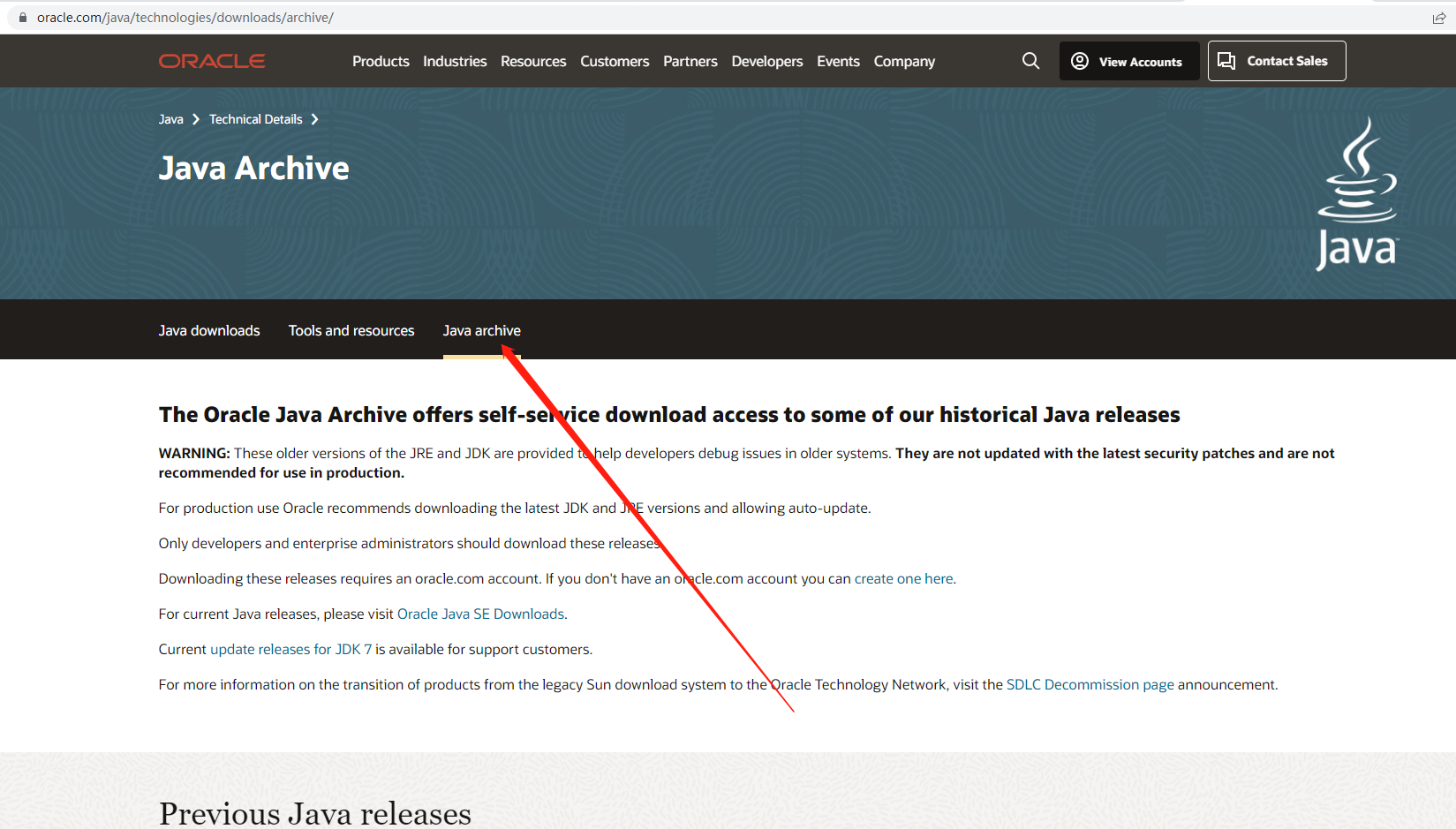Switch to Tools and resources tab

351,330
